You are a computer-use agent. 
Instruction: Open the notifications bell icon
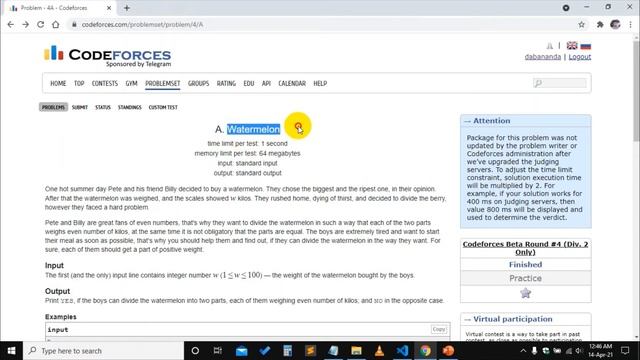tap(550, 46)
